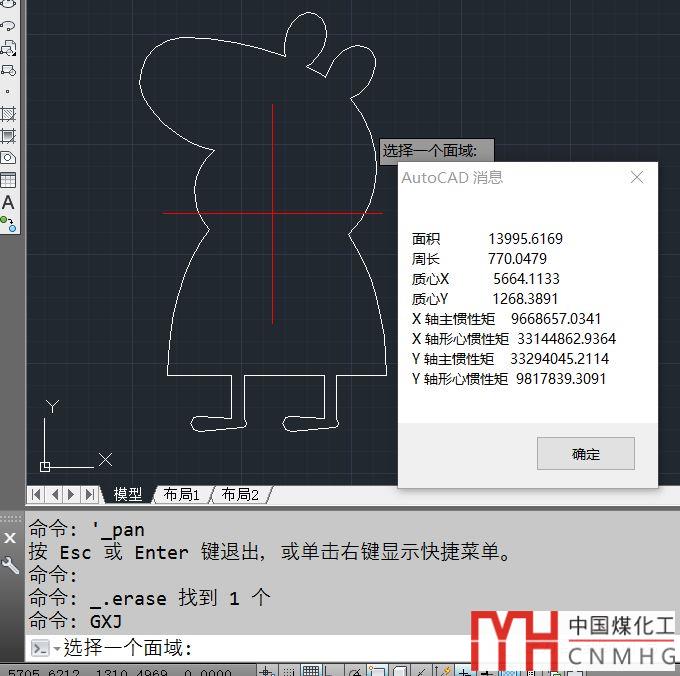This screenshot has height=676, width=680.
Task: Select the Hatch tool in the toolbar
Action: pyautogui.click(x=8, y=114)
